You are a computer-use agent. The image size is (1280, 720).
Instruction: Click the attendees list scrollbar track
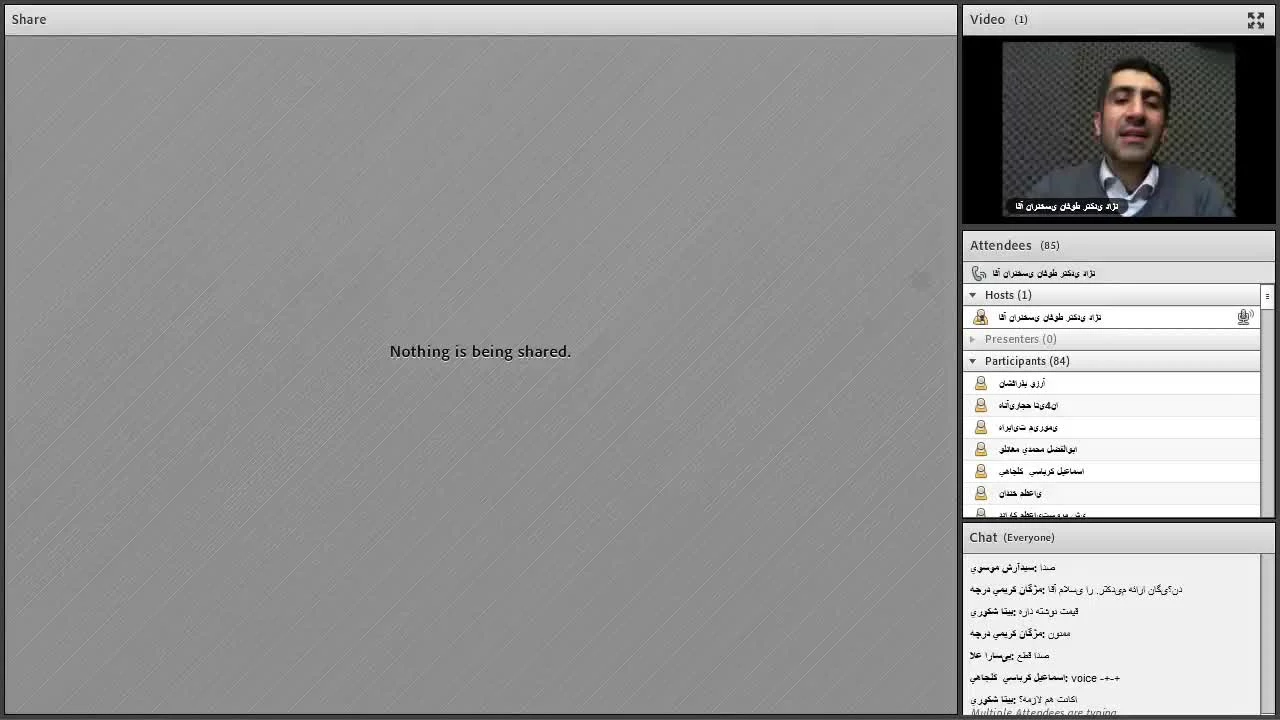[x=1267, y=420]
